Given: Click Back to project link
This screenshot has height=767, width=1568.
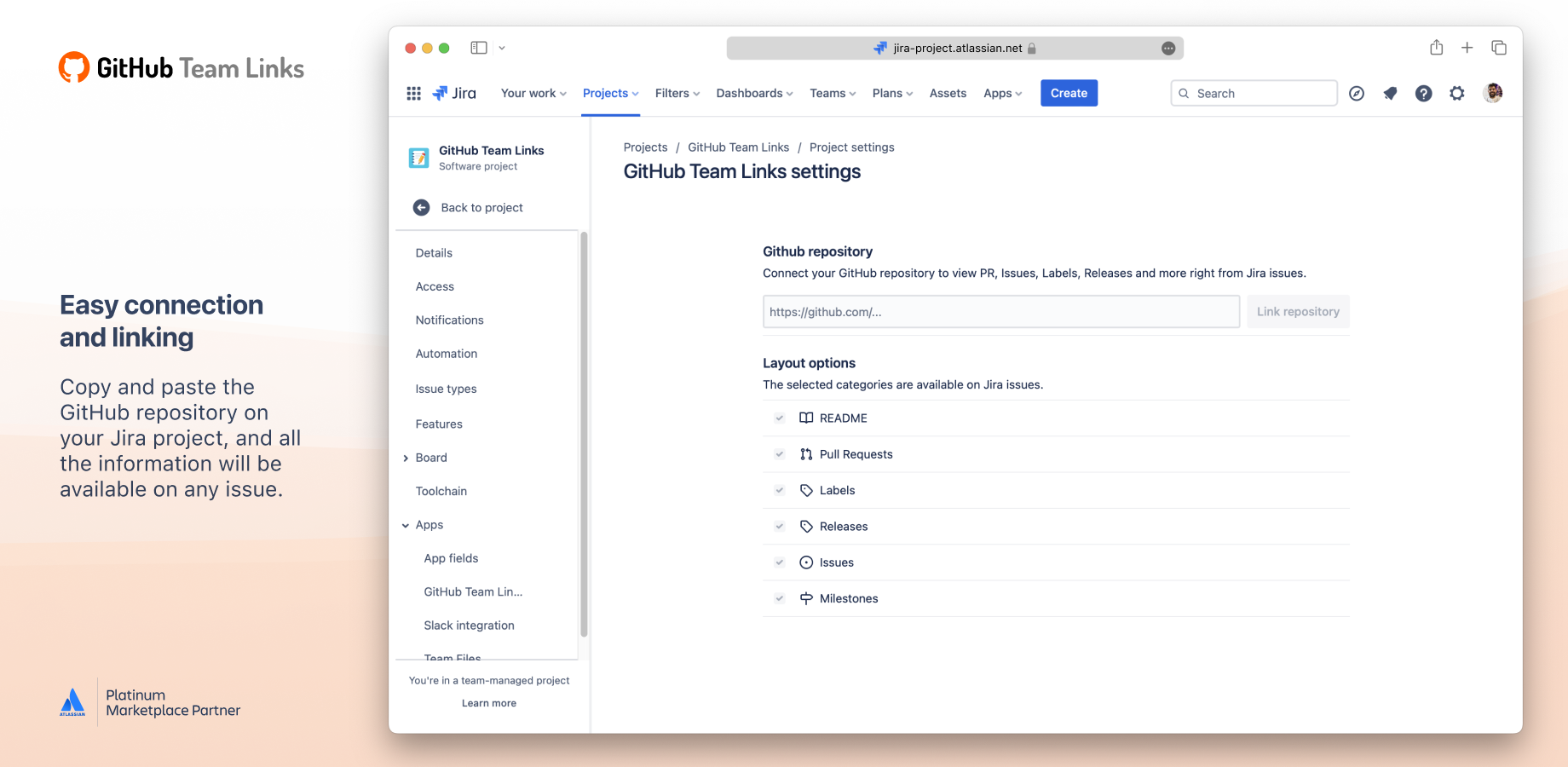Looking at the screenshot, I should click(x=481, y=208).
